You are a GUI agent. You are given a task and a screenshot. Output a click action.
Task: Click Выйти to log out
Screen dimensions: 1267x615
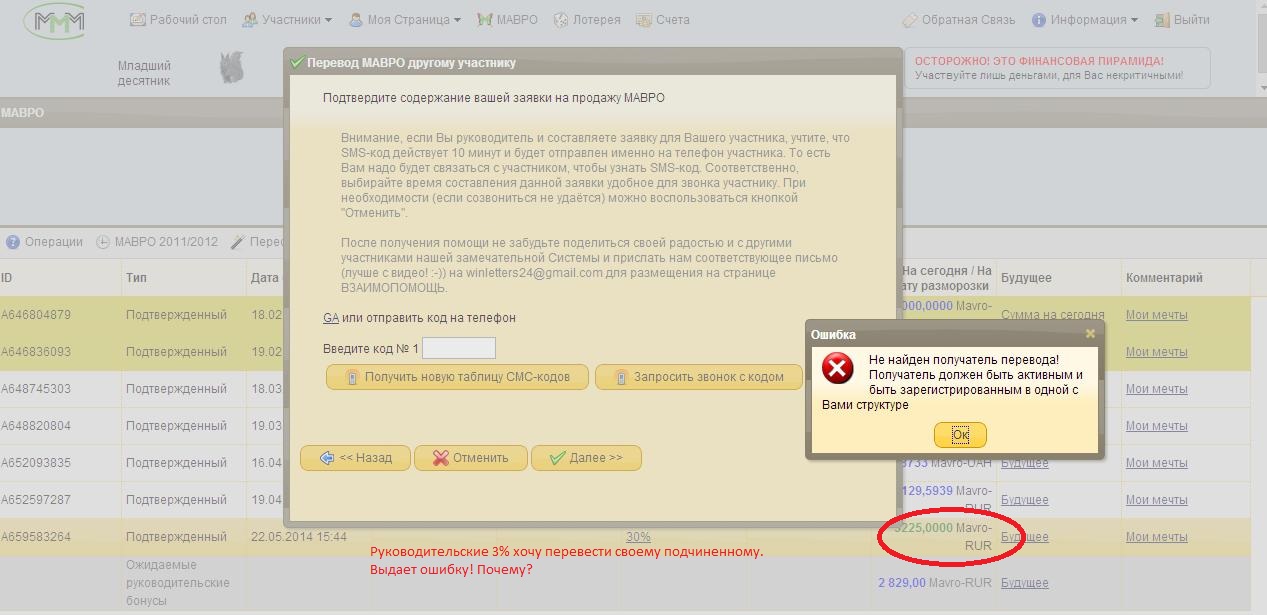(1182, 19)
